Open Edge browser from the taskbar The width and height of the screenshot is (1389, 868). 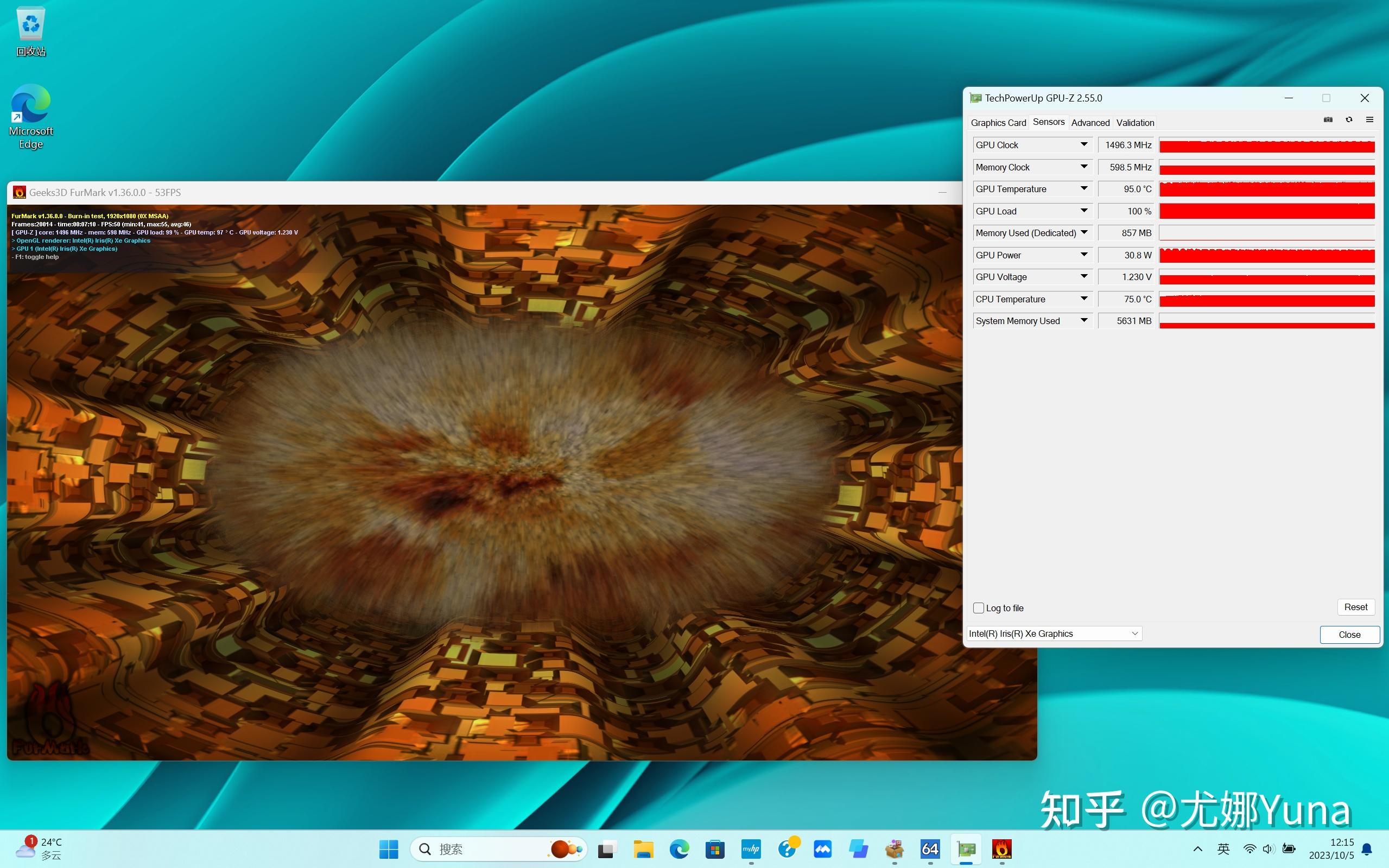pos(680,849)
